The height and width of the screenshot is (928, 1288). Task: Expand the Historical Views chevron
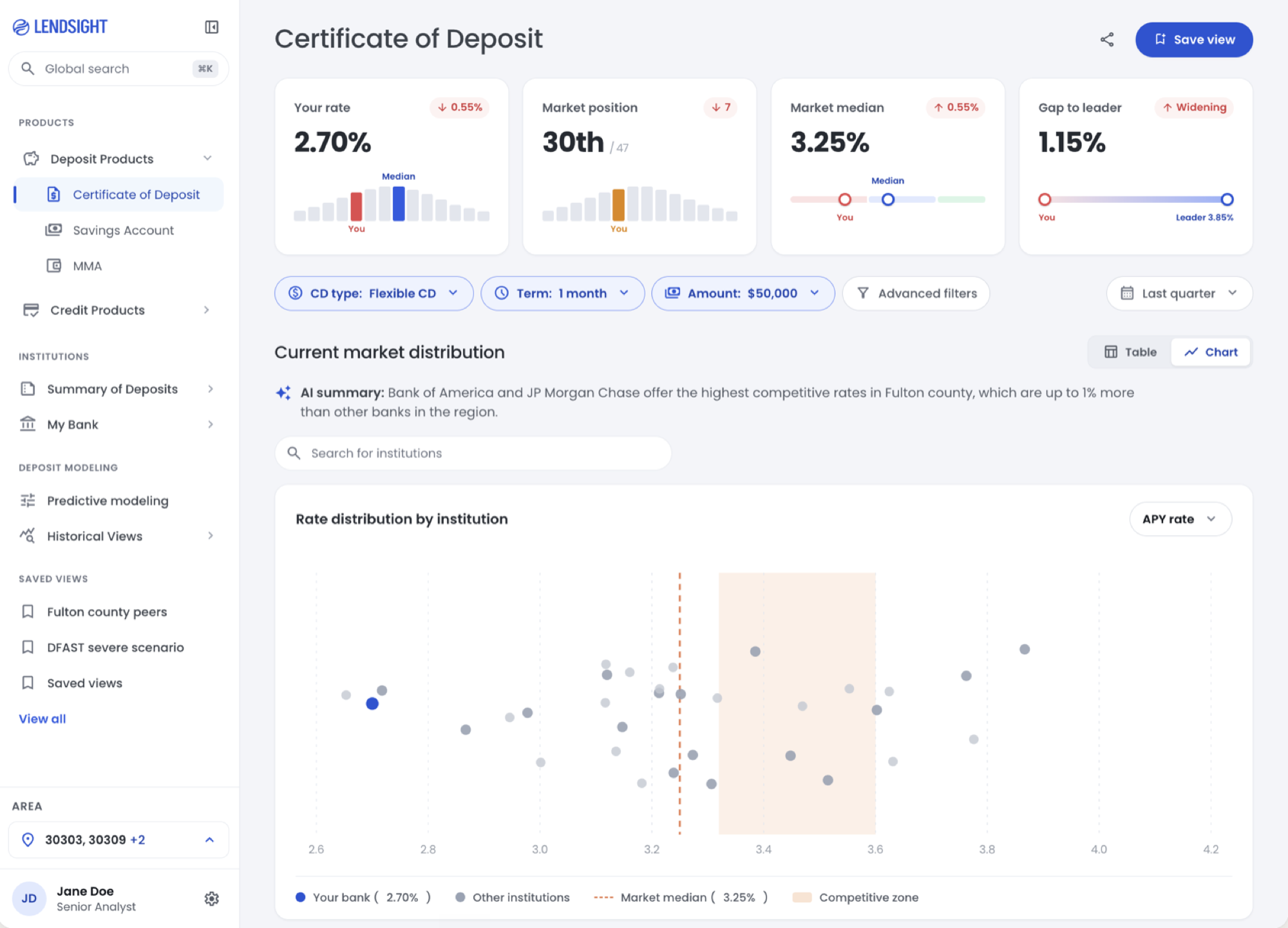[211, 536]
